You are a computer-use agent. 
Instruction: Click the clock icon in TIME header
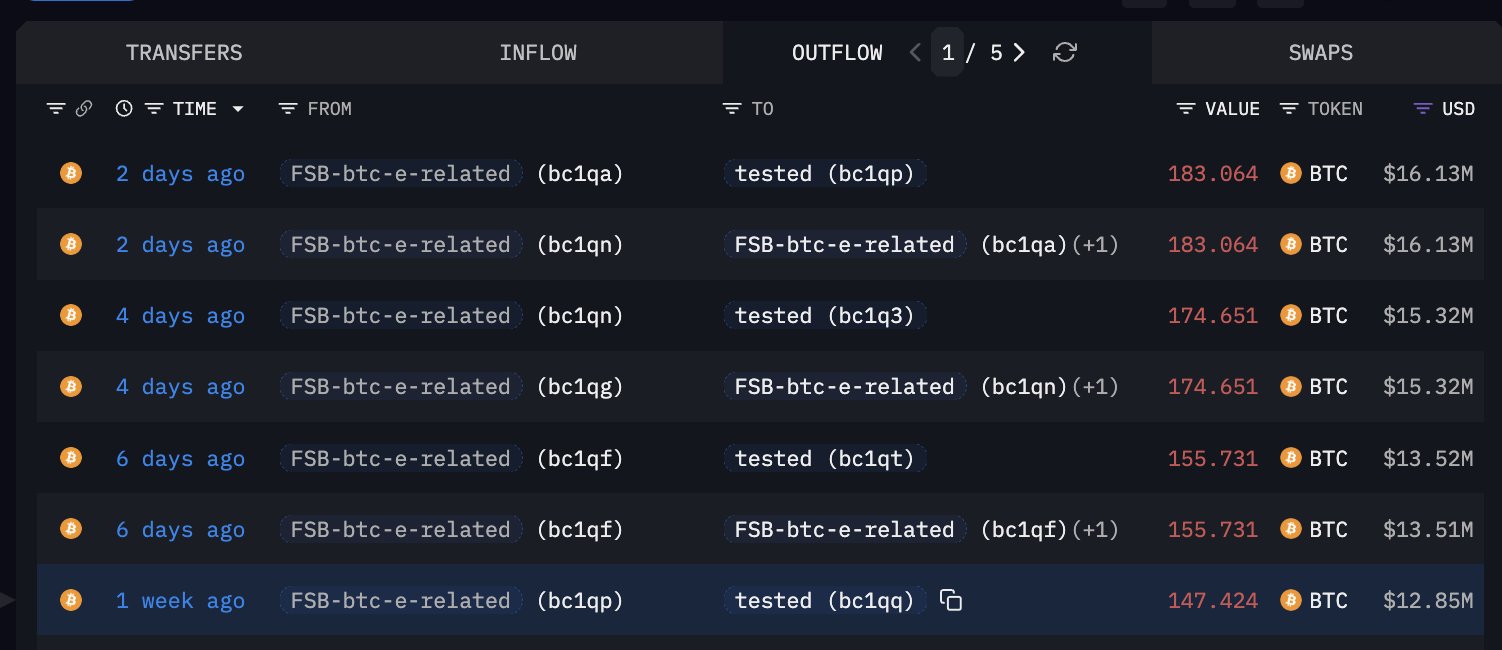tap(124, 109)
